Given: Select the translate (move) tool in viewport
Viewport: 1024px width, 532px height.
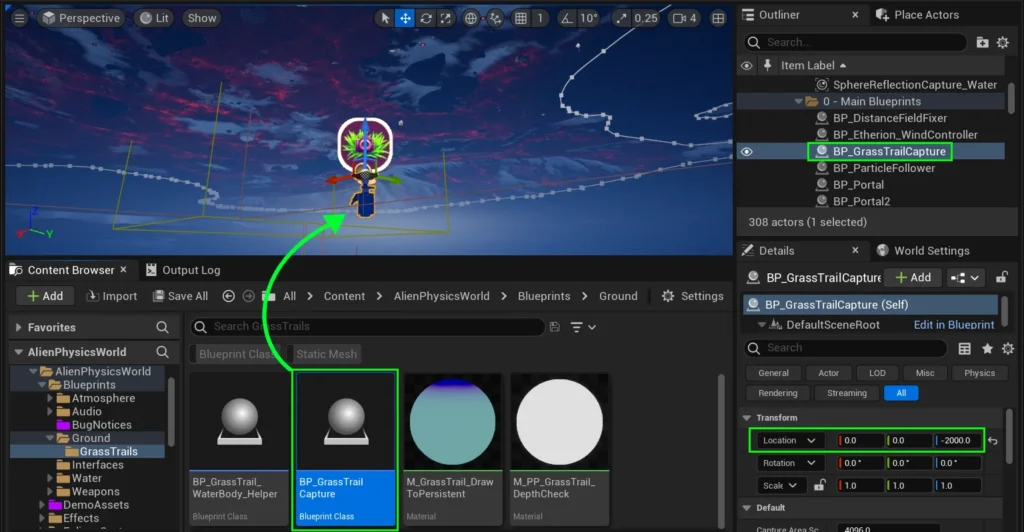Looking at the screenshot, I should (405, 18).
